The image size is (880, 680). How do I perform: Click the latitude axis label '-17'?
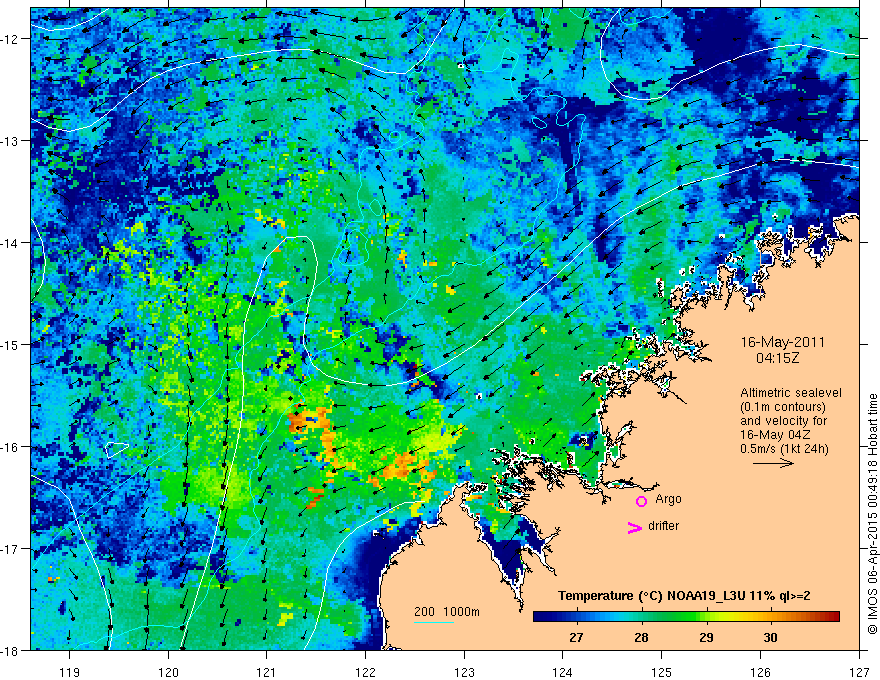[11, 549]
